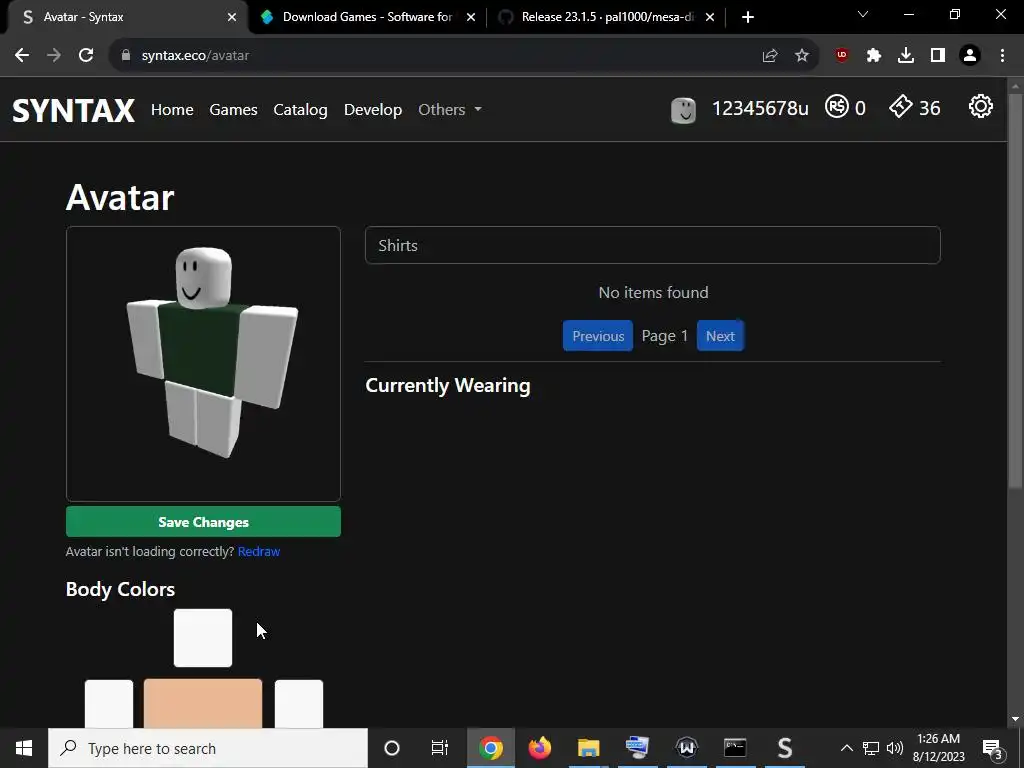Open the Catalog page
1024x768 pixels.
(x=300, y=110)
